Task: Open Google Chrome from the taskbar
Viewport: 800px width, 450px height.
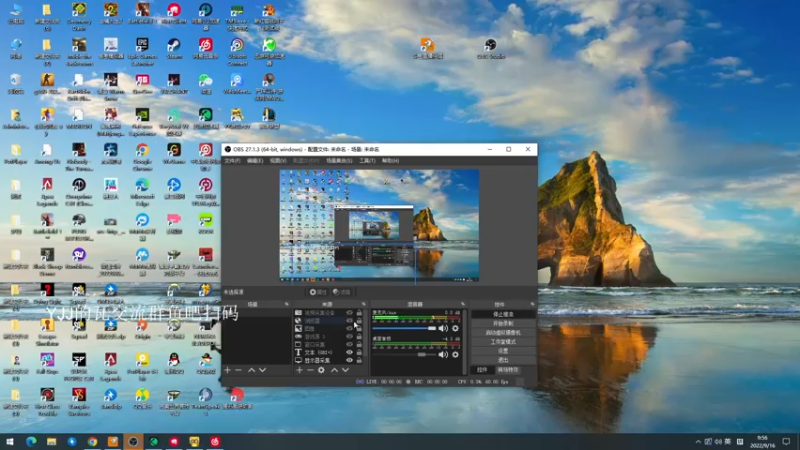Action: [x=92, y=441]
